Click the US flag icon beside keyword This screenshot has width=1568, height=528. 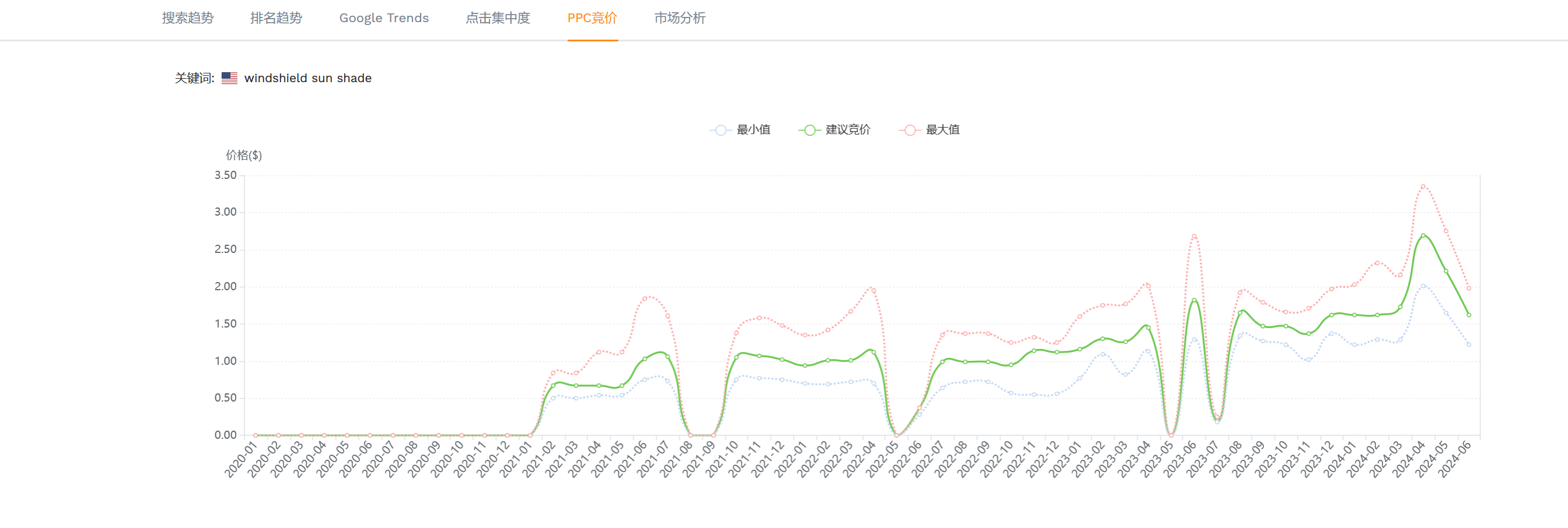pos(229,78)
